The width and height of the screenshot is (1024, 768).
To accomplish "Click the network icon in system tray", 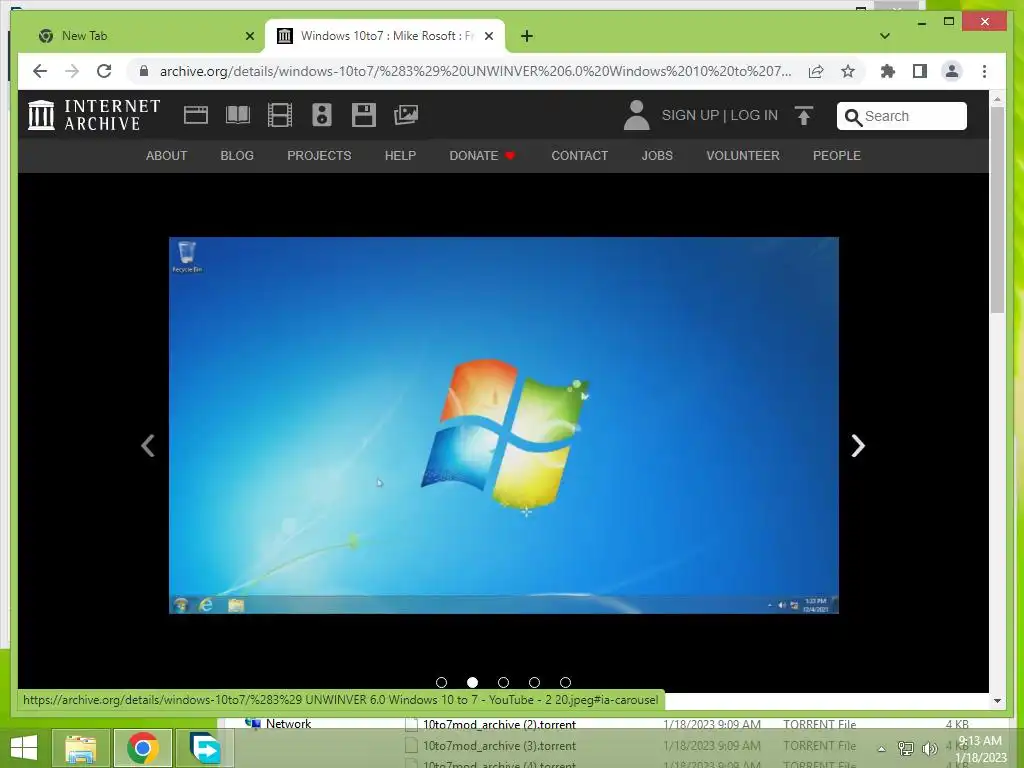I will 906,748.
